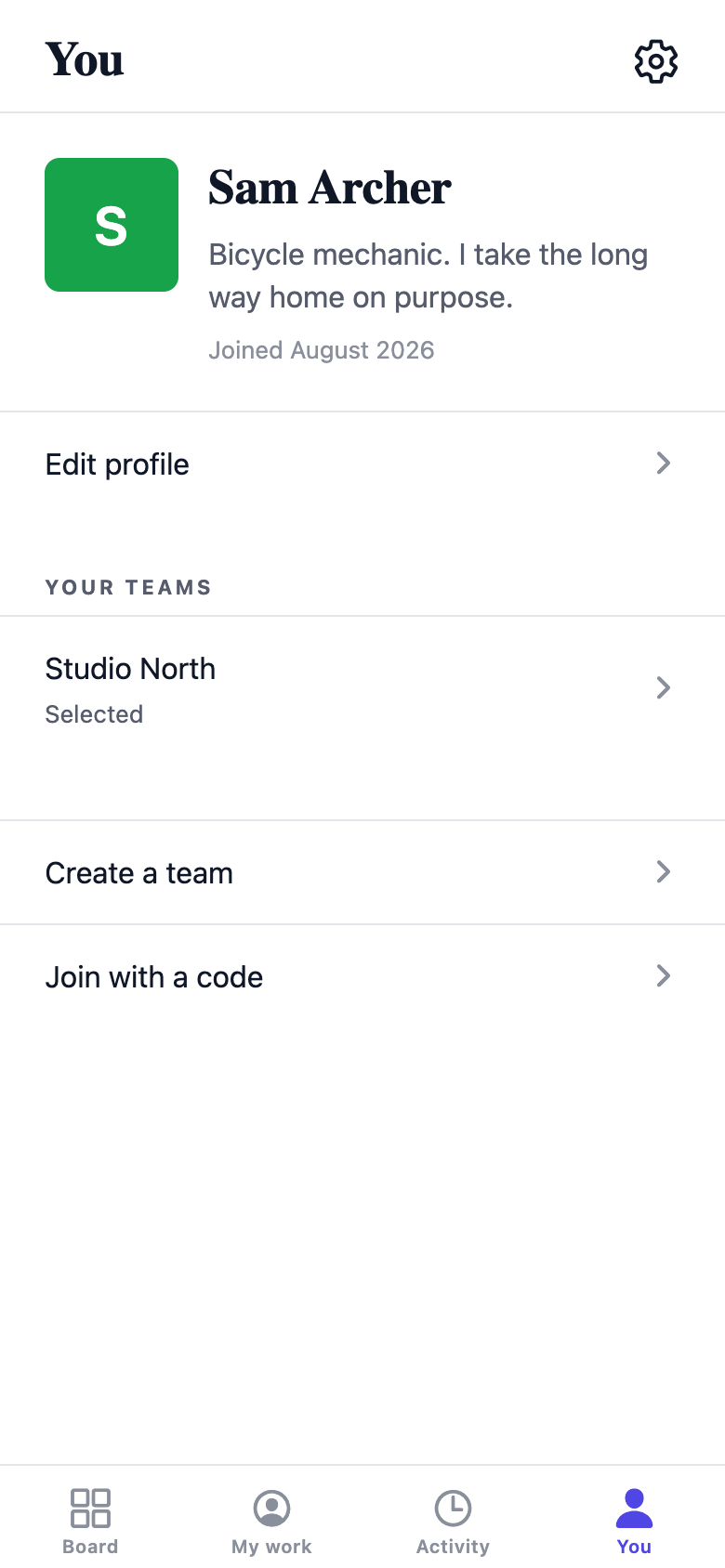The width and height of the screenshot is (725, 1568).
Task: Select the Studio North team
Action: pos(362,692)
